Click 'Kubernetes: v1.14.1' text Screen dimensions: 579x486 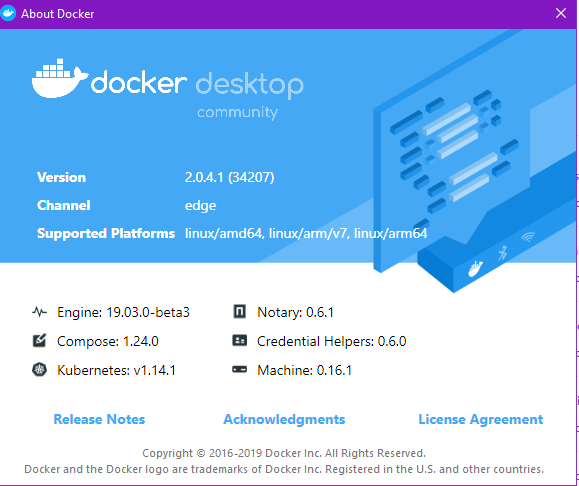[x=116, y=370]
